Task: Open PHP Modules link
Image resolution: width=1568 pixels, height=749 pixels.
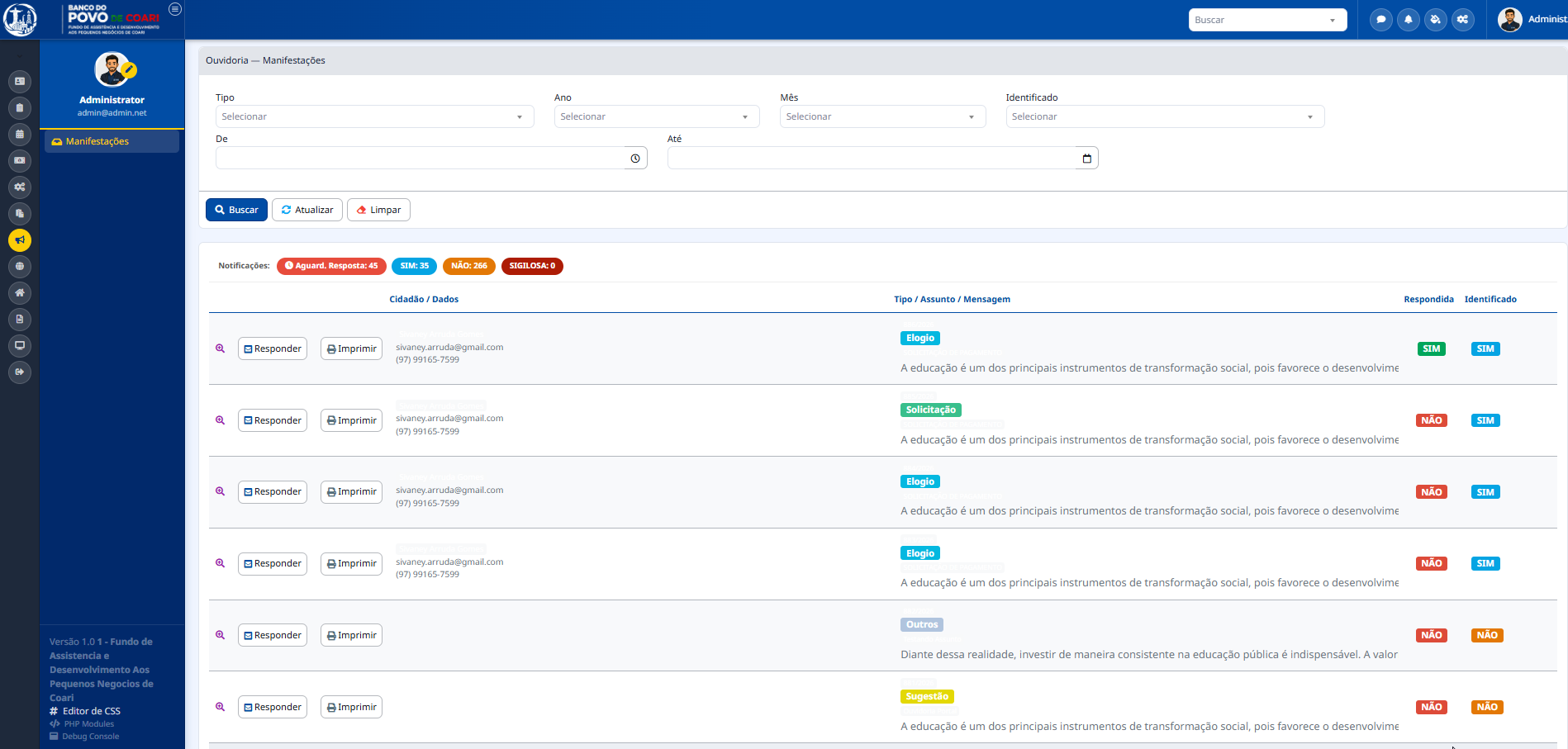Action: [x=82, y=724]
